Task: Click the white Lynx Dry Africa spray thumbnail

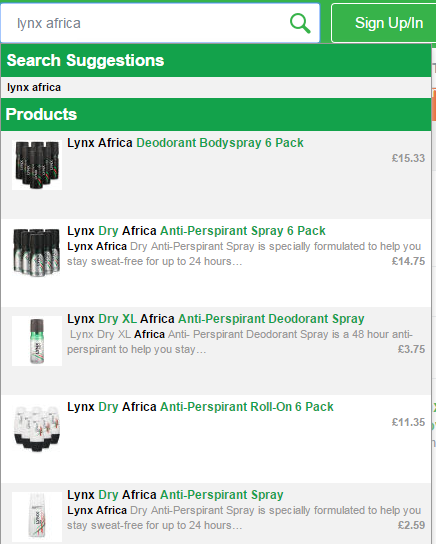Action: click(x=37, y=517)
